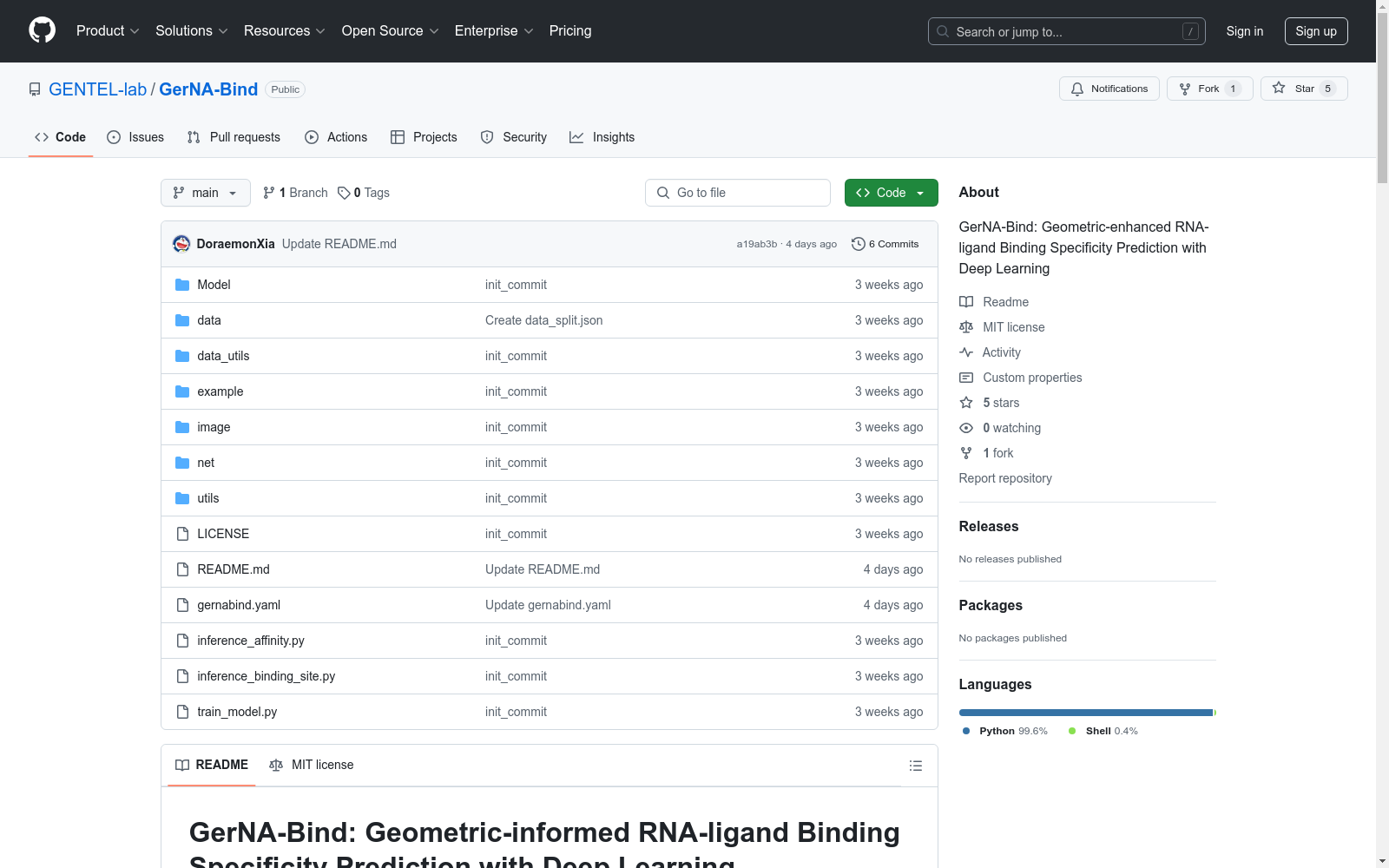
Task: Select the Actions play-circle icon
Action: pyautogui.click(x=311, y=137)
